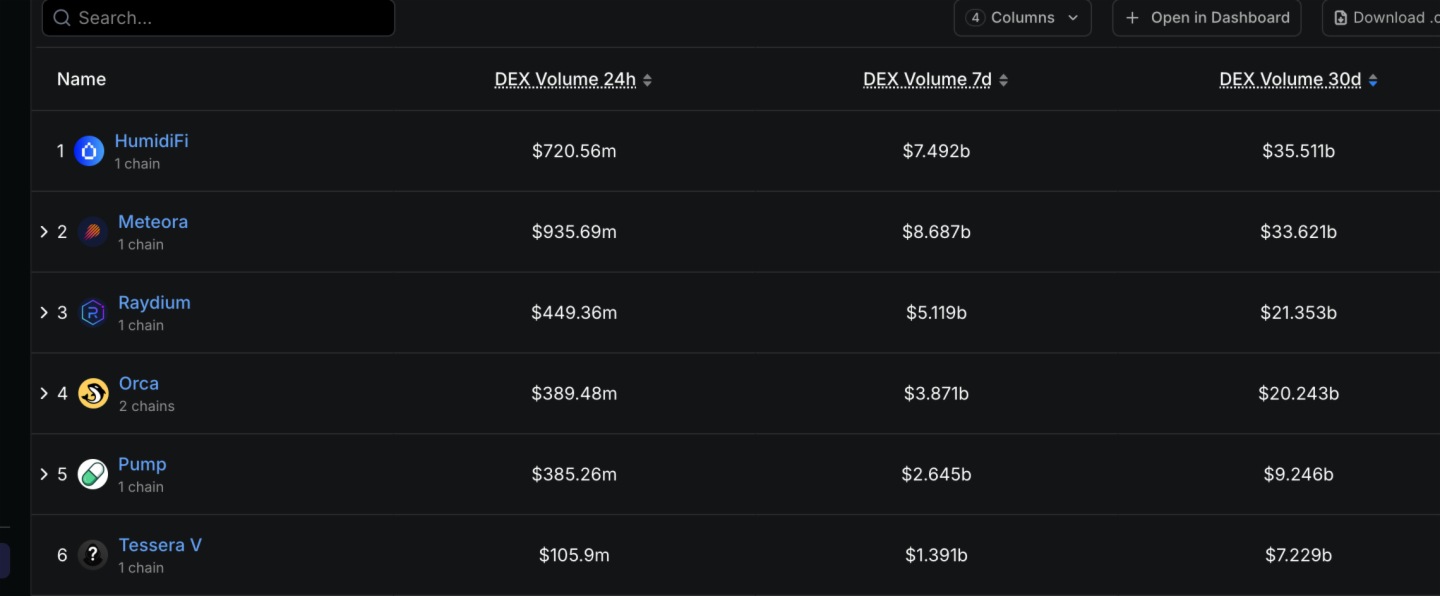Expand the Meteora row chevron
The image size is (1440, 596).
coord(44,232)
